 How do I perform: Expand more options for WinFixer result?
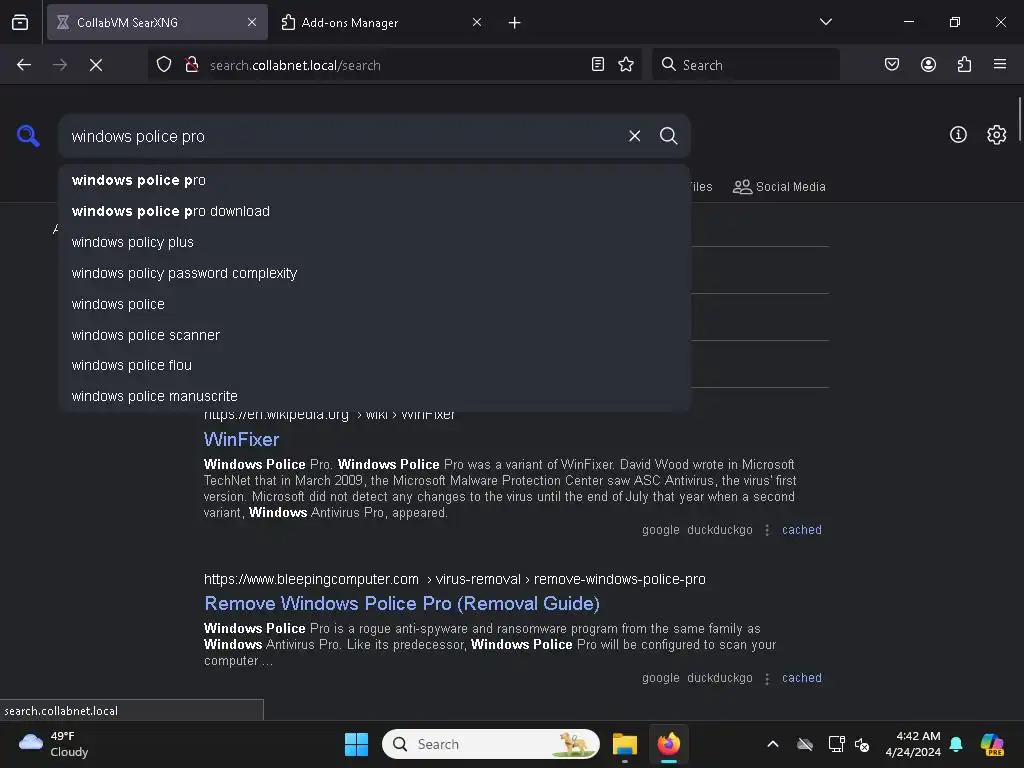(767, 530)
